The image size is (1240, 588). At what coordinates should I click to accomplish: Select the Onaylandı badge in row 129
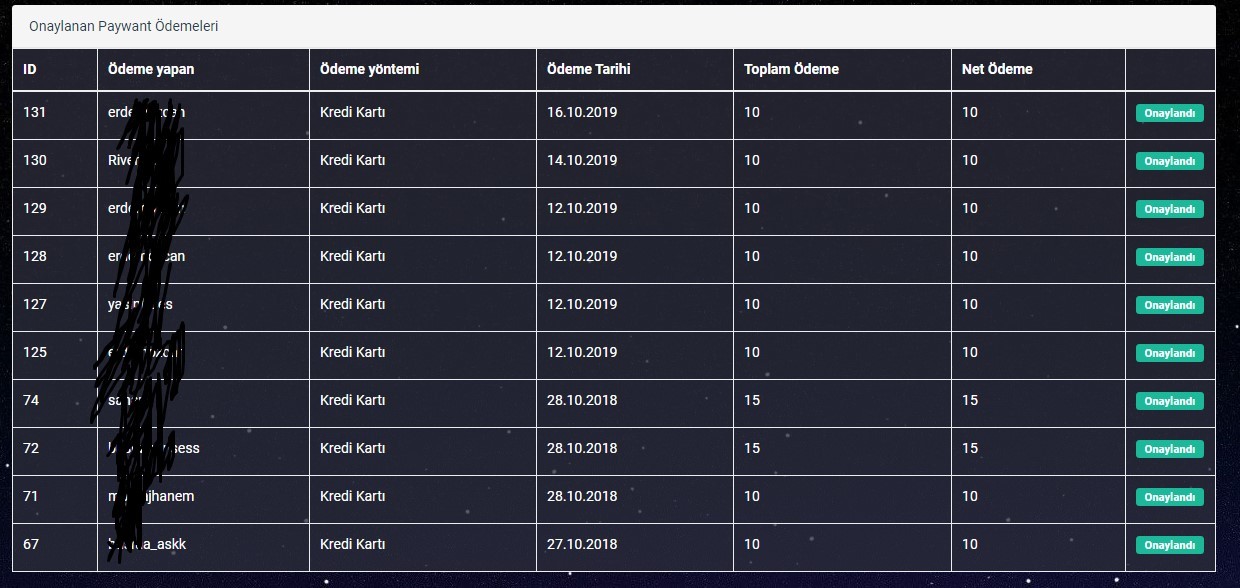click(x=1169, y=209)
